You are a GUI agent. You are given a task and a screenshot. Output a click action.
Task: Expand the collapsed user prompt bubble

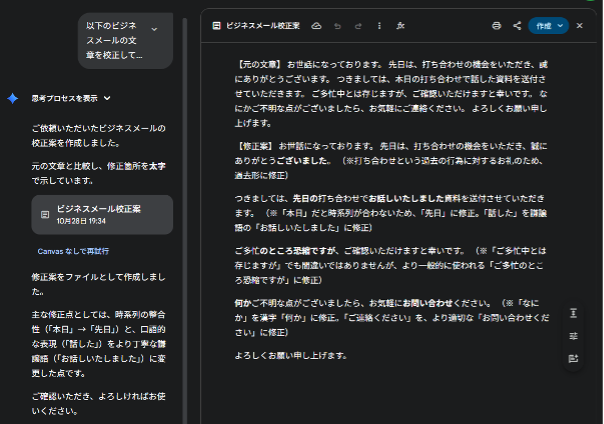(x=154, y=30)
